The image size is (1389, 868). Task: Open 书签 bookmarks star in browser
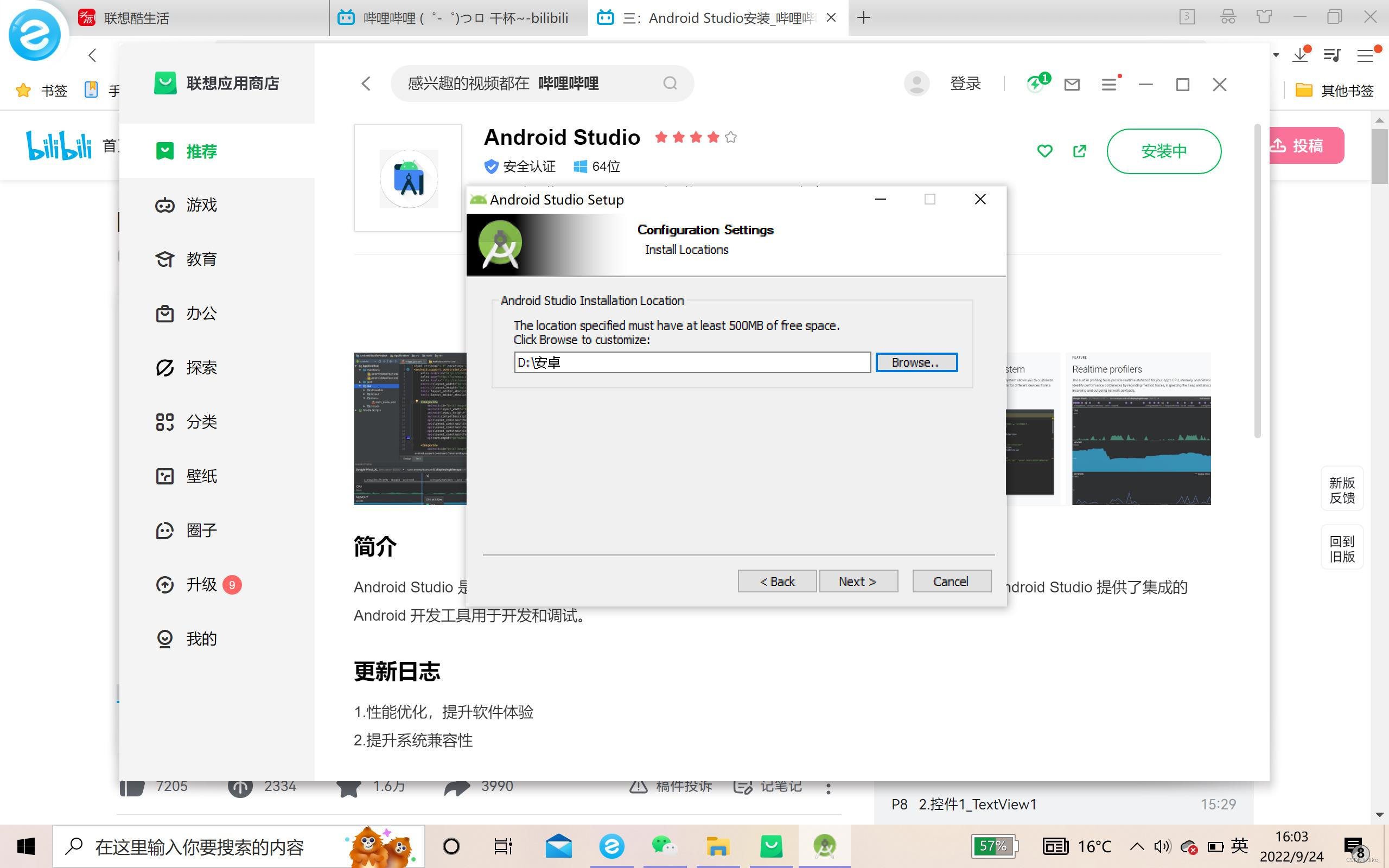[41, 90]
